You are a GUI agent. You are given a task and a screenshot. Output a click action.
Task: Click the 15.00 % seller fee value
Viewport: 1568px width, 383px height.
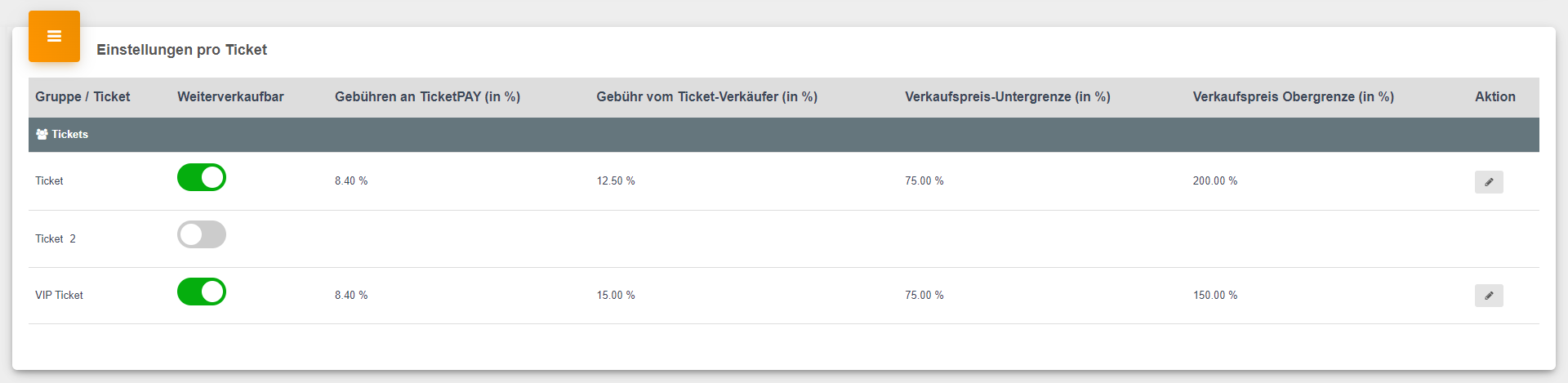coord(616,296)
